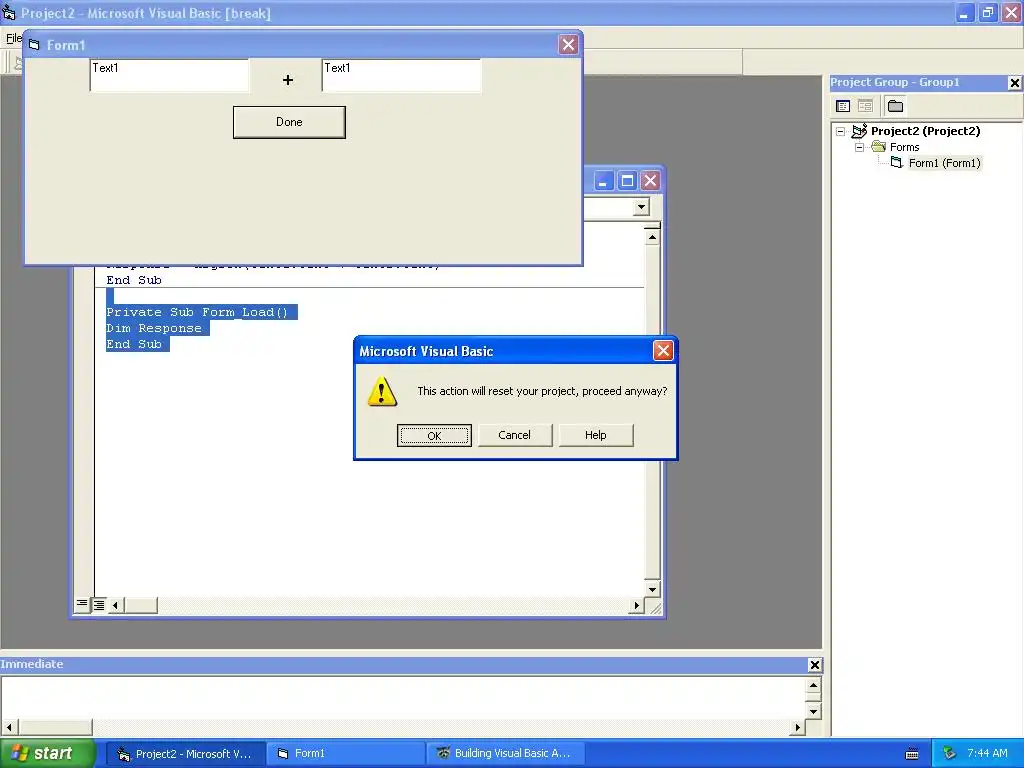
Task: Select the Project2 (Project2) root node
Action: tap(925, 131)
